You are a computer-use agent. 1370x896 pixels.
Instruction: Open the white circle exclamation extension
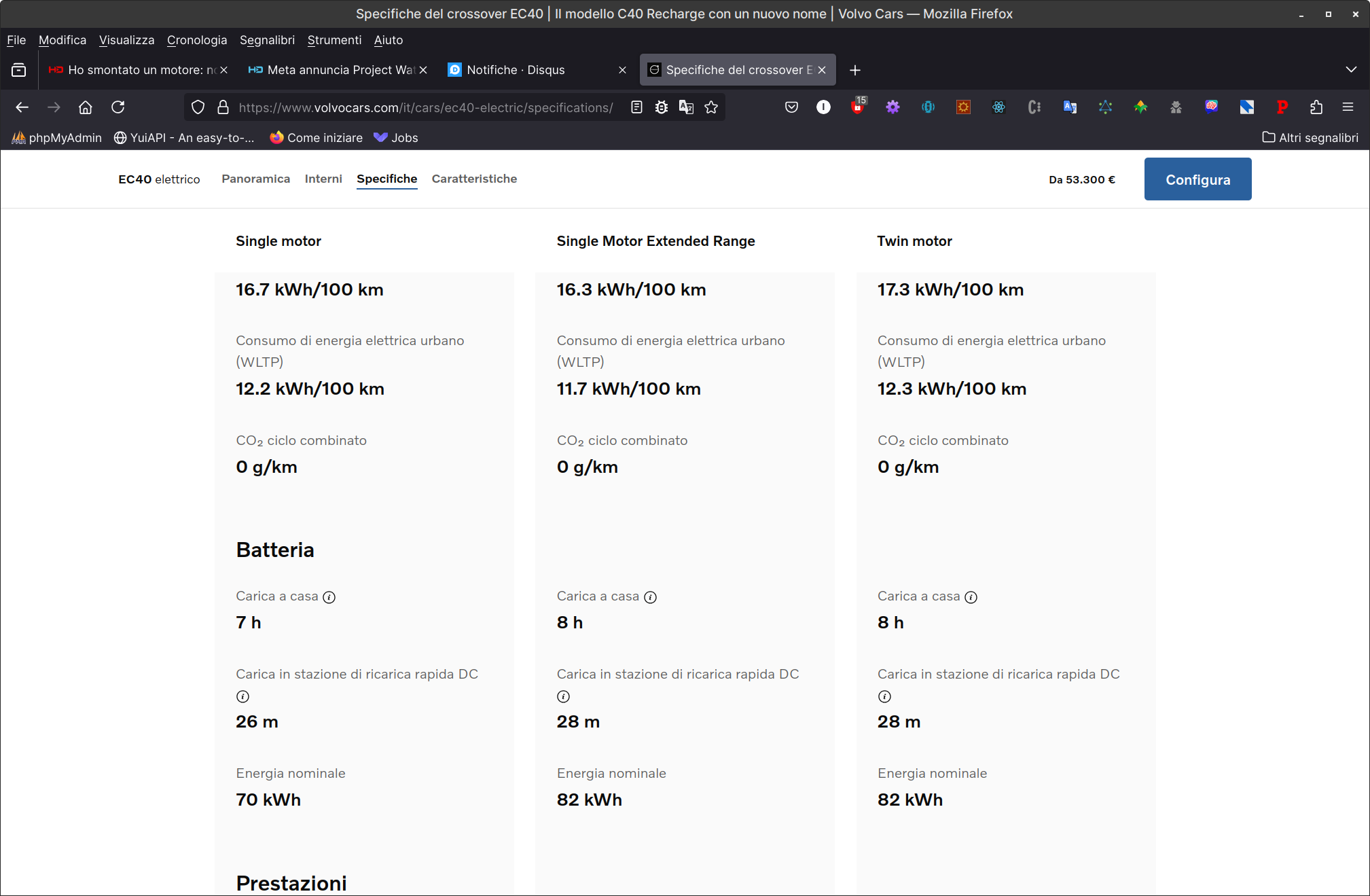tap(823, 107)
